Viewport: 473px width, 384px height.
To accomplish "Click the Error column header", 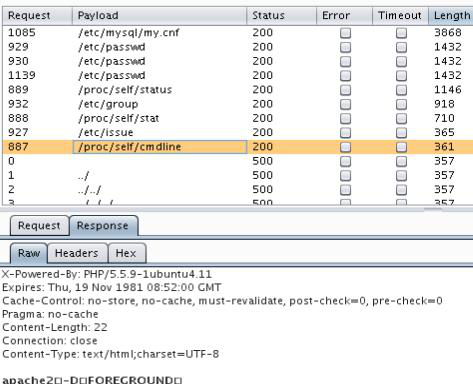I will (x=344, y=15).
